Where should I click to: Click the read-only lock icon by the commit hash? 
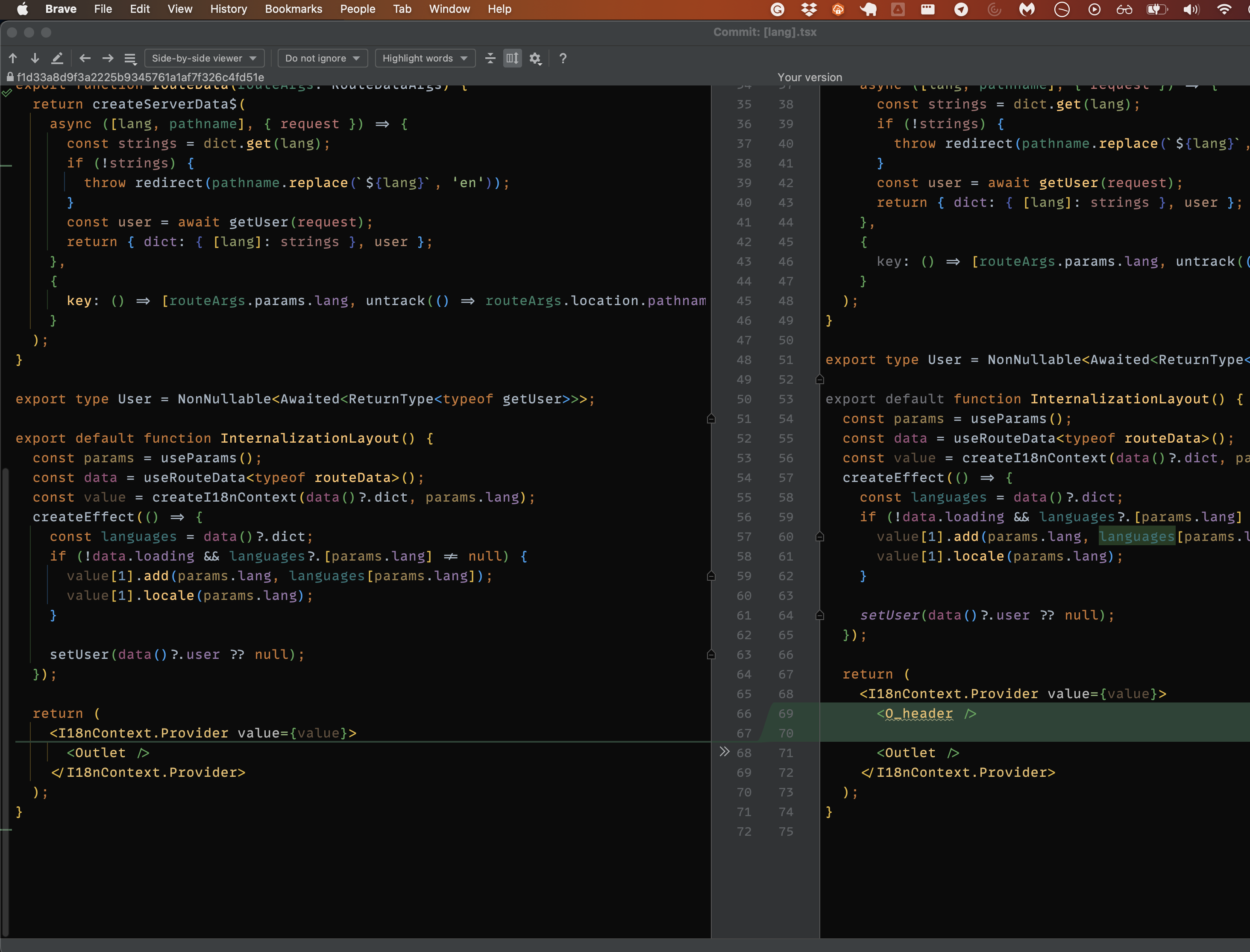(x=10, y=77)
